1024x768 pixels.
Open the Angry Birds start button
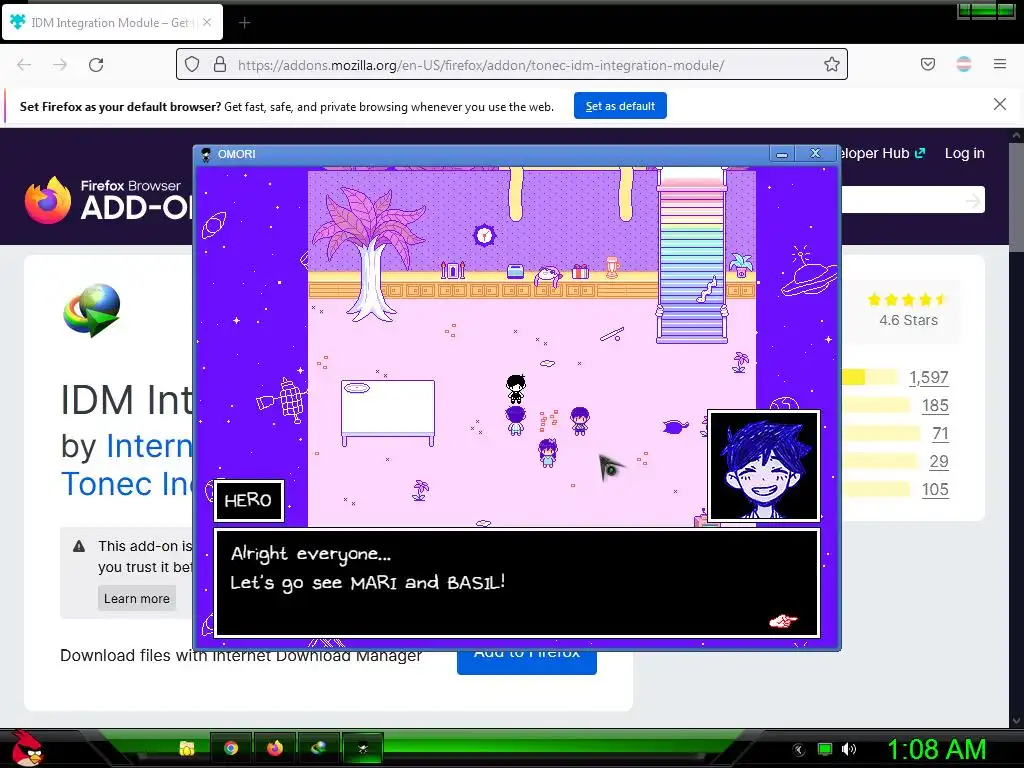[27, 748]
